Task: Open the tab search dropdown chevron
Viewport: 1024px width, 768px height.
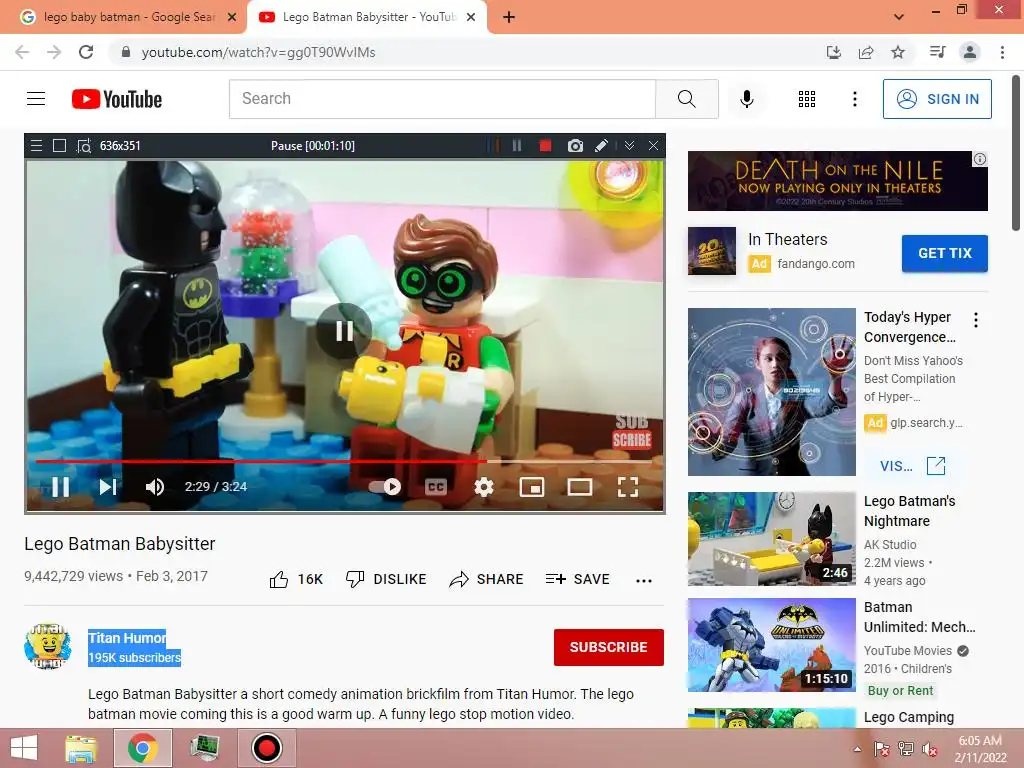Action: 899,17
